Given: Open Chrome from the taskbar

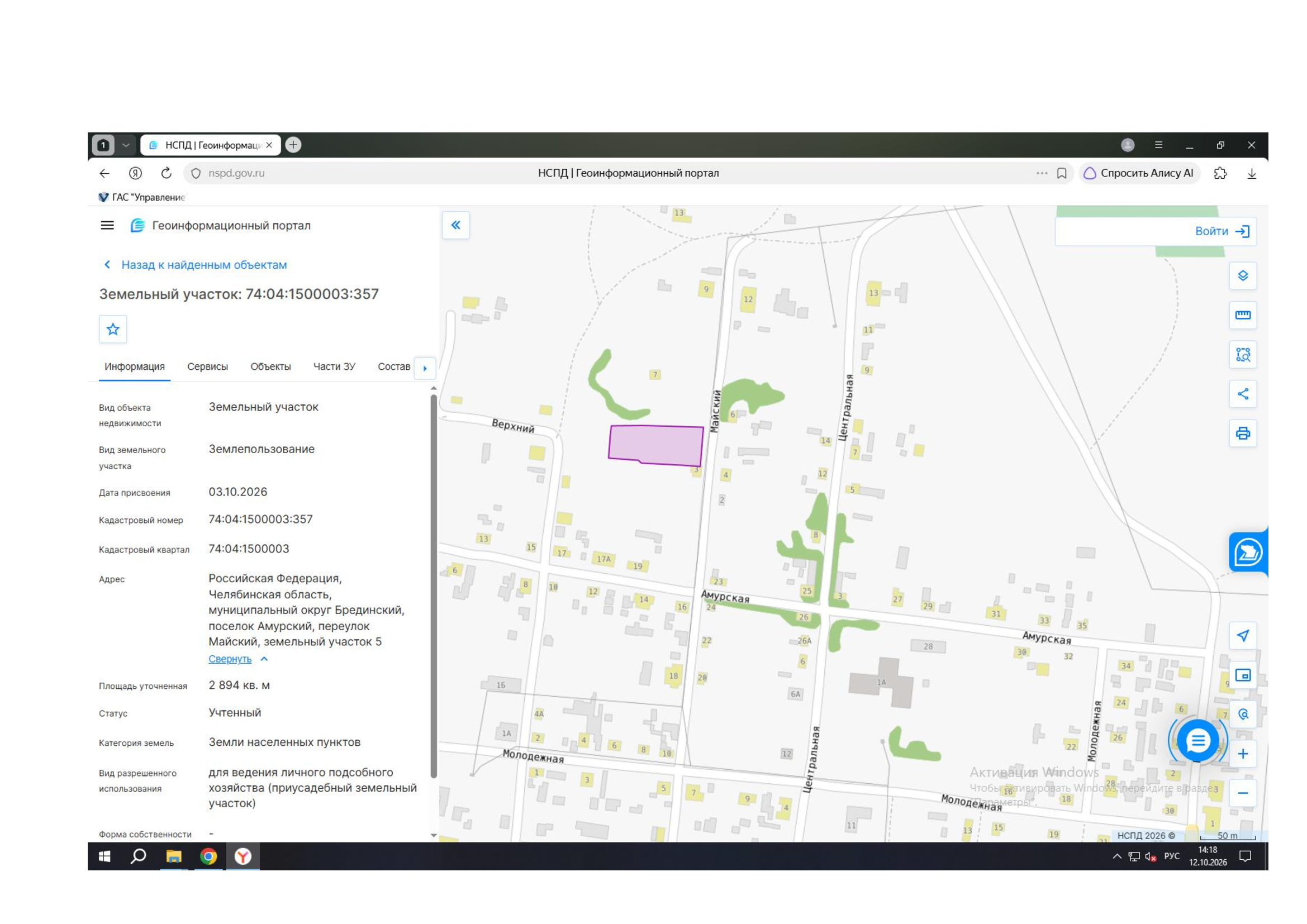Looking at the screenshot, I should tap(208, 856).
